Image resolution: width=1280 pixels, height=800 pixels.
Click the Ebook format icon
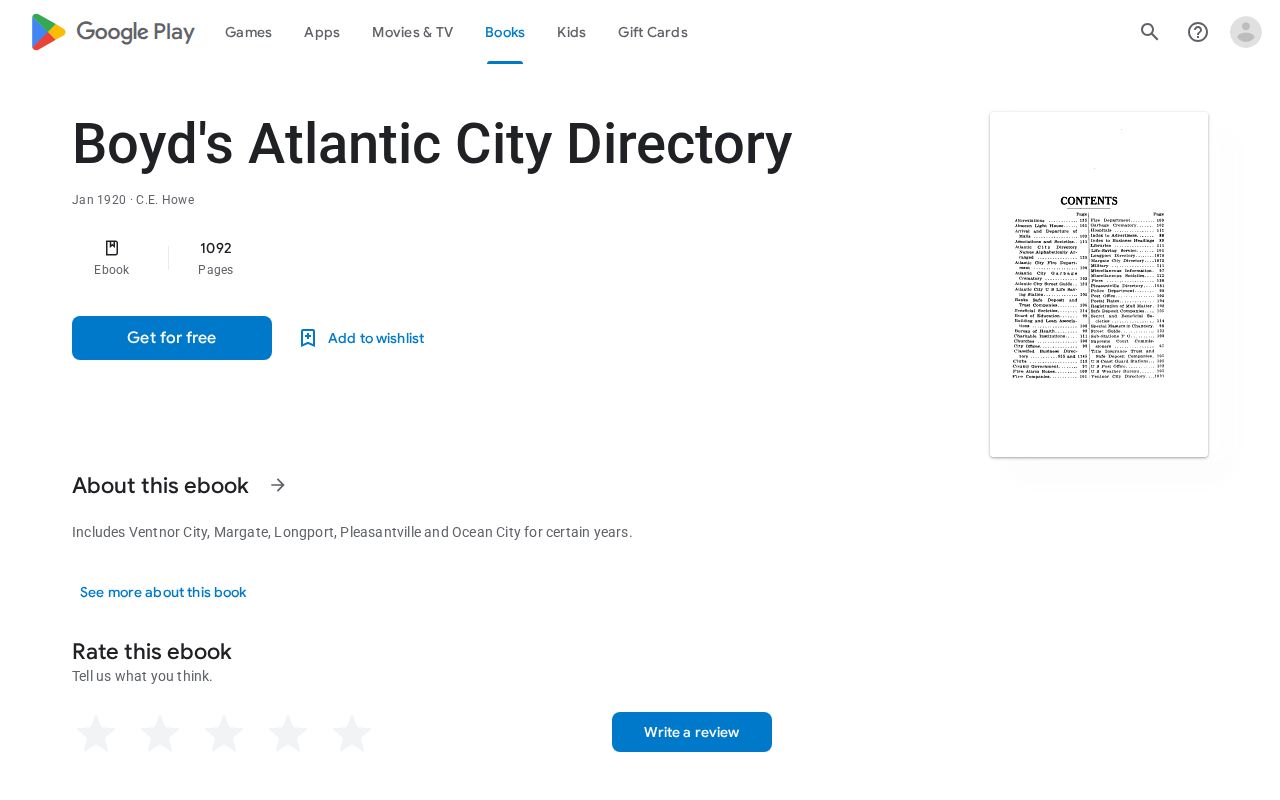coord(112,248)
